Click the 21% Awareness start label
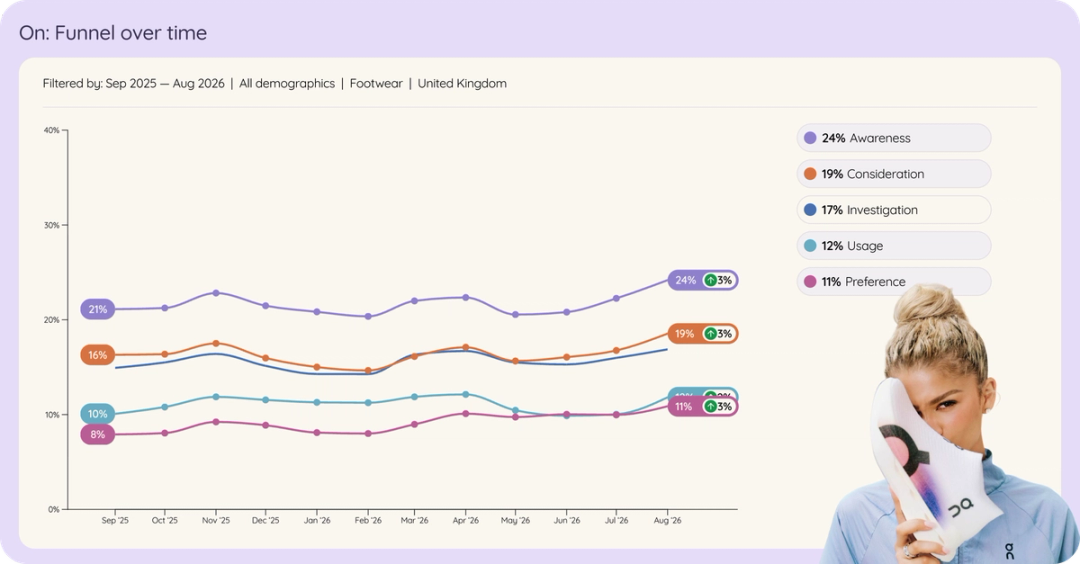 (98, 309)
